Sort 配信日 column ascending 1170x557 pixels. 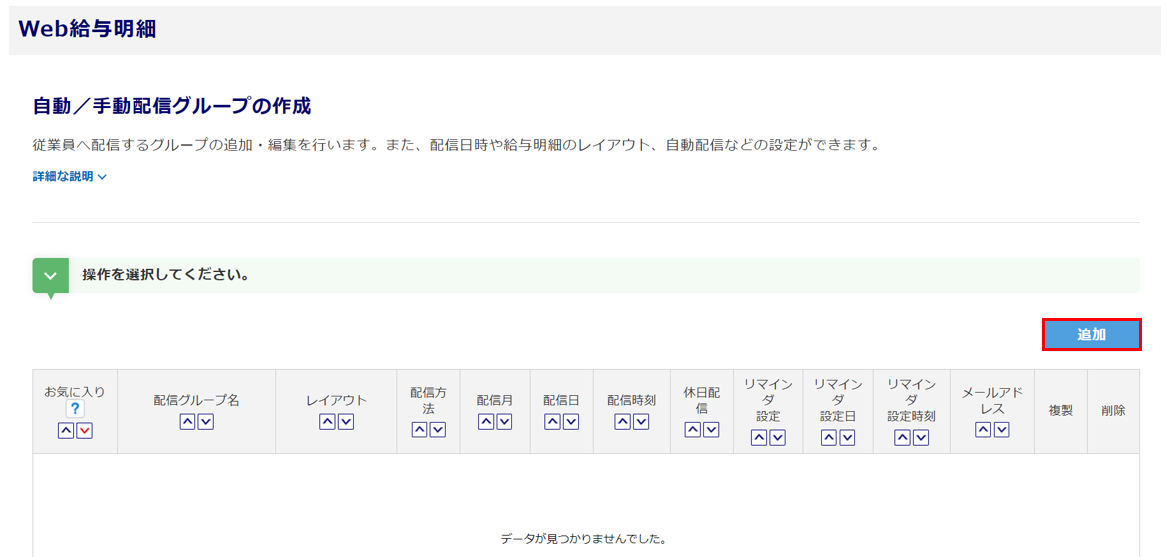[x=552, y=423]
